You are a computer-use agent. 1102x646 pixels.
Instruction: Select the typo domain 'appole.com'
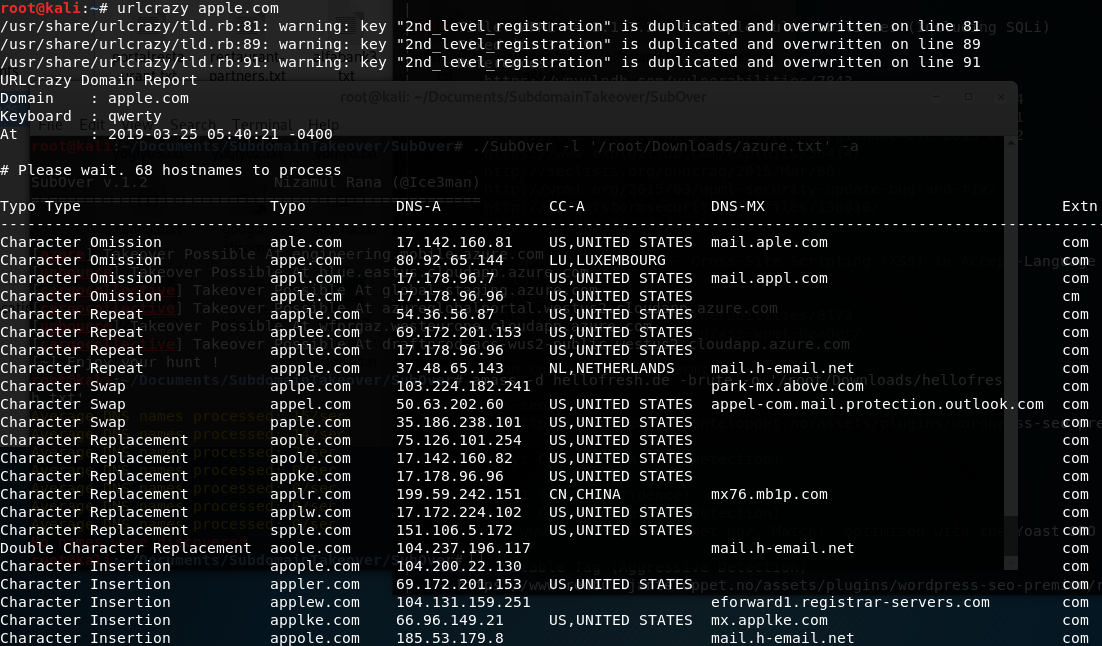click(315, 638)
